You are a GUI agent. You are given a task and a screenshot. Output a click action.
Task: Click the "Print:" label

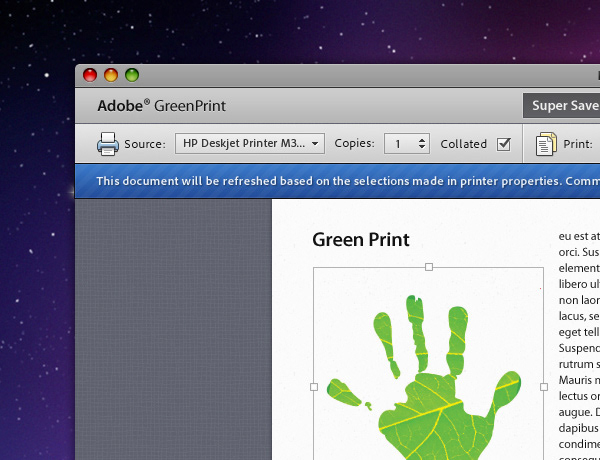tap(578, 144)
